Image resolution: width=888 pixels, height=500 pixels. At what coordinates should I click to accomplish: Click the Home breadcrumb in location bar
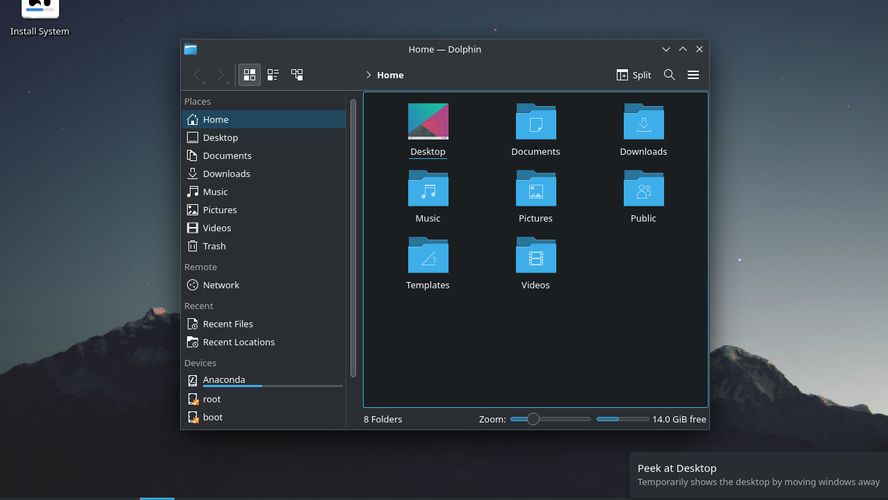click(x=390, y=75)
